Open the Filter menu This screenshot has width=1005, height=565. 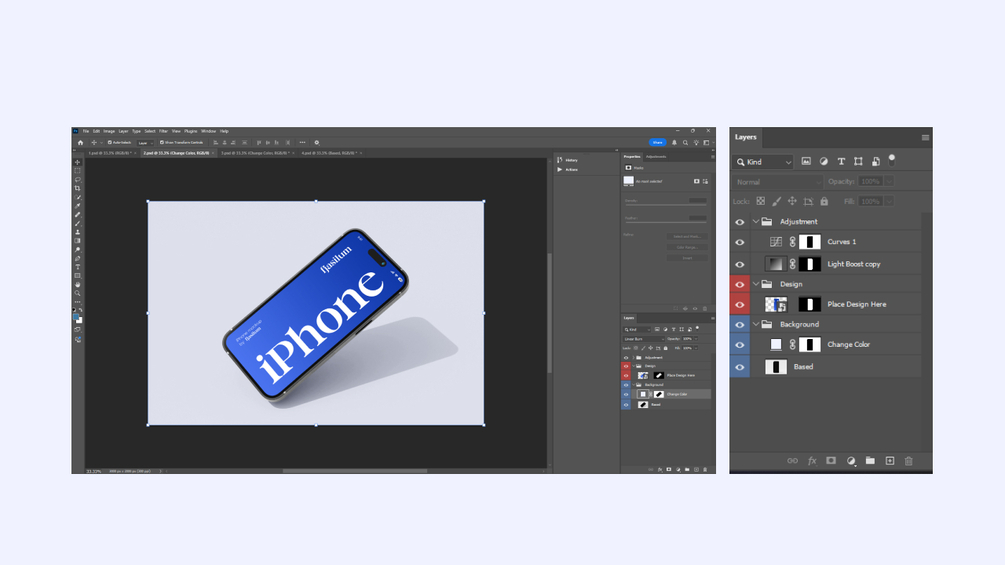[163, 131]
